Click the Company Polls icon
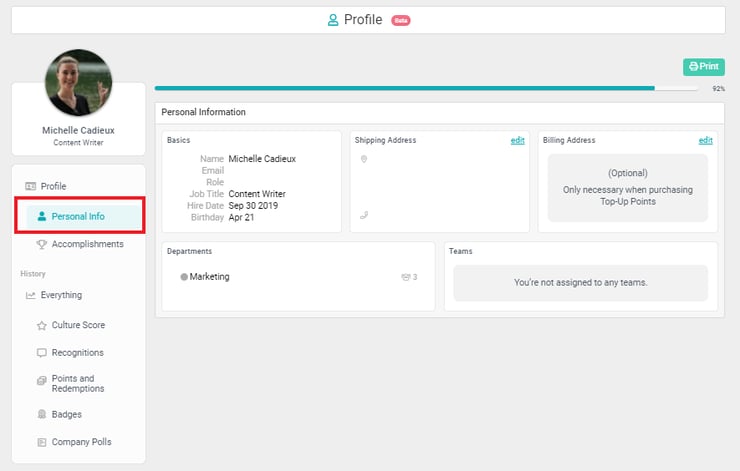740x471 pixels. pyautogui.click(x=41, y=442)
